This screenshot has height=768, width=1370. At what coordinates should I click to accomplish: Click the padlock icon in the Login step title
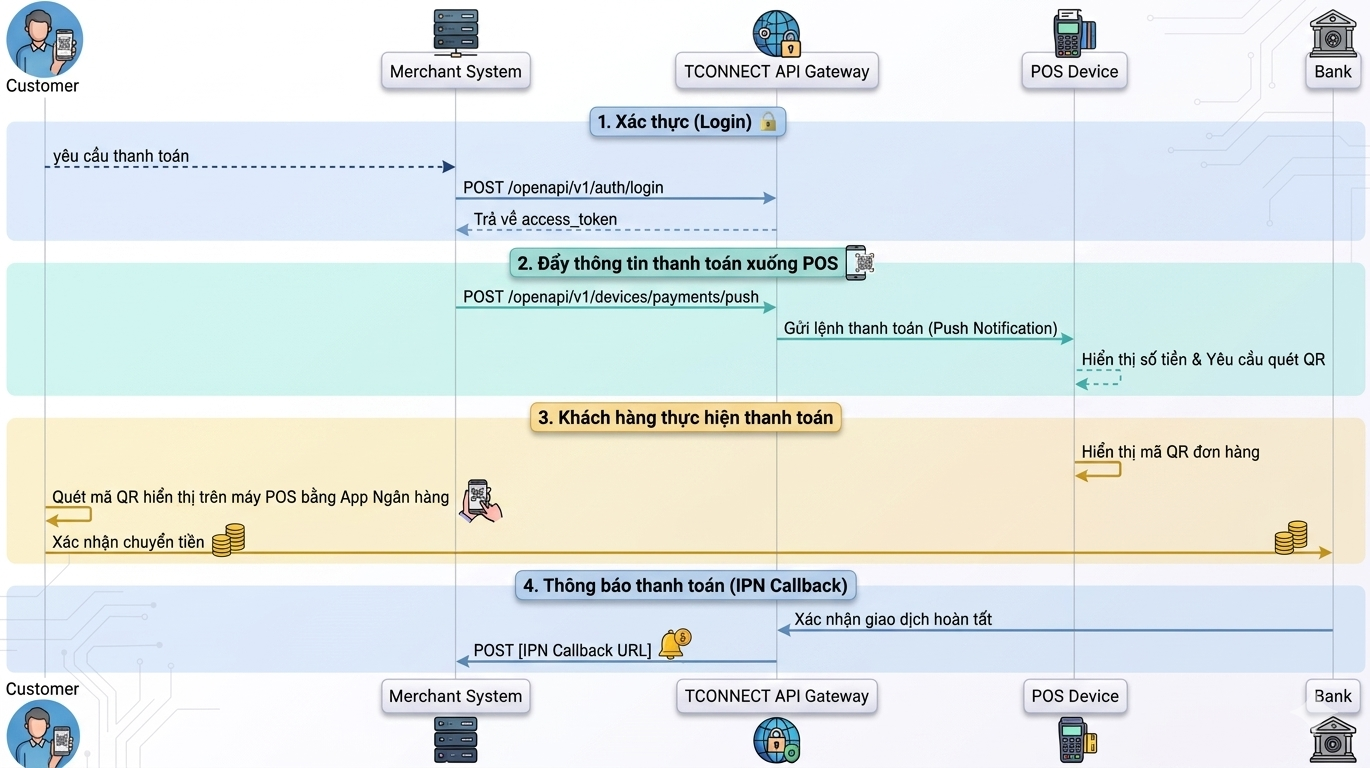click(x=768, y=122)
